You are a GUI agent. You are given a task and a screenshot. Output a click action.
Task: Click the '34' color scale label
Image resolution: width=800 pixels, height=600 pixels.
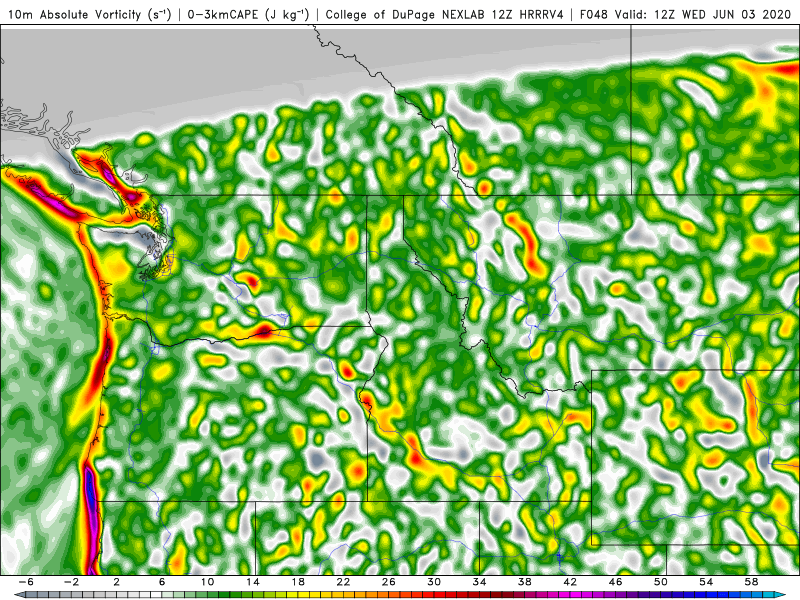480,582
